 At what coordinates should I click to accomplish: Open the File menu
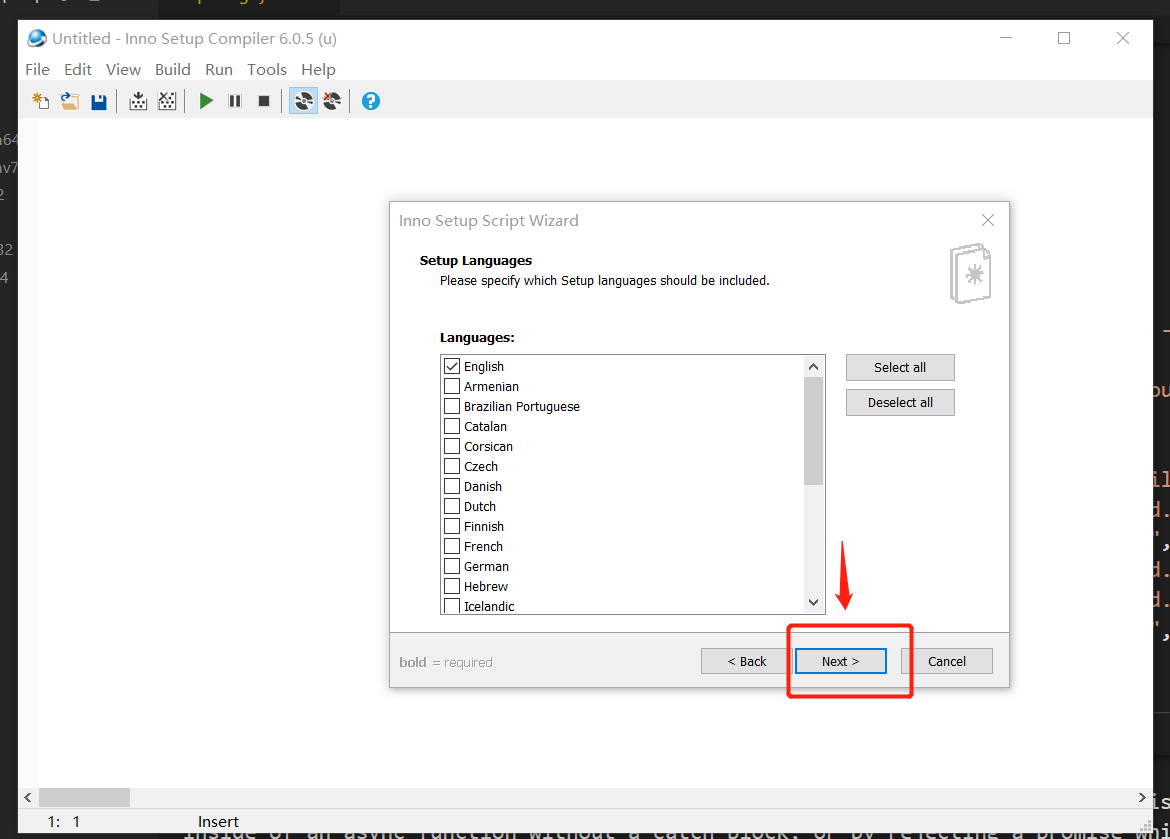point(37,69)
